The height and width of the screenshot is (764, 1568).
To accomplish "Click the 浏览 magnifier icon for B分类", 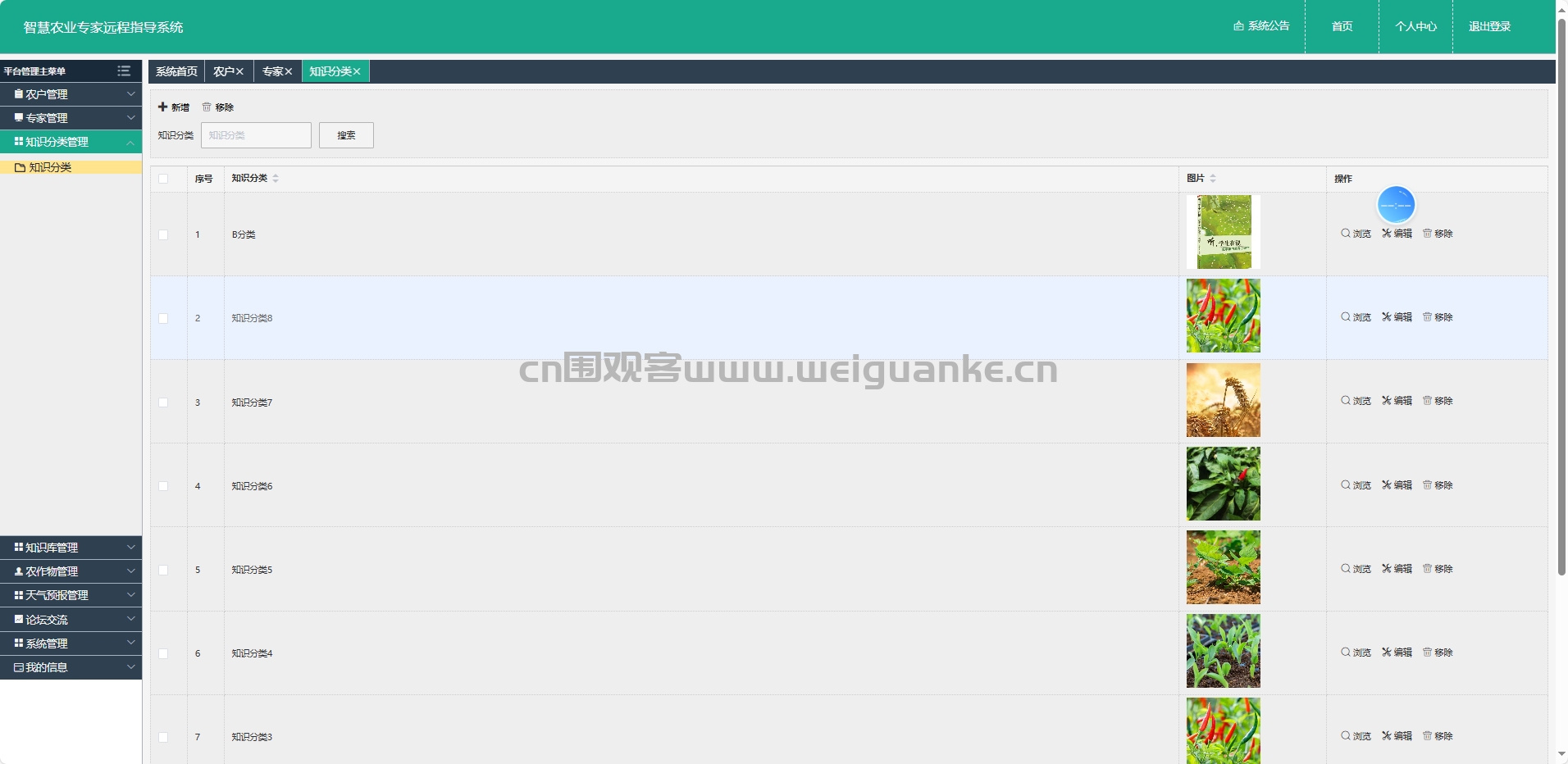I will [1345, 233].
